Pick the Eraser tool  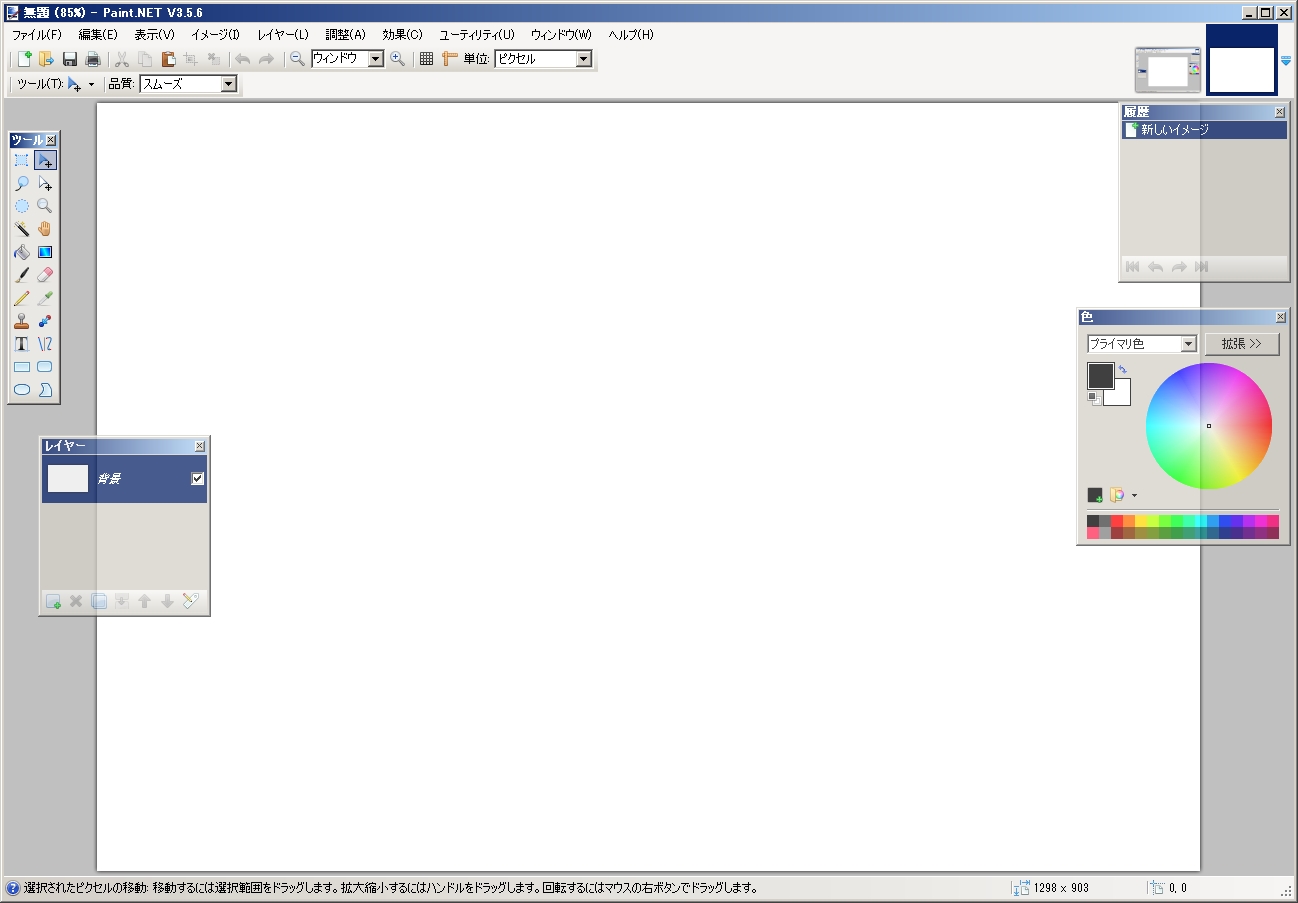click(45, 275)
